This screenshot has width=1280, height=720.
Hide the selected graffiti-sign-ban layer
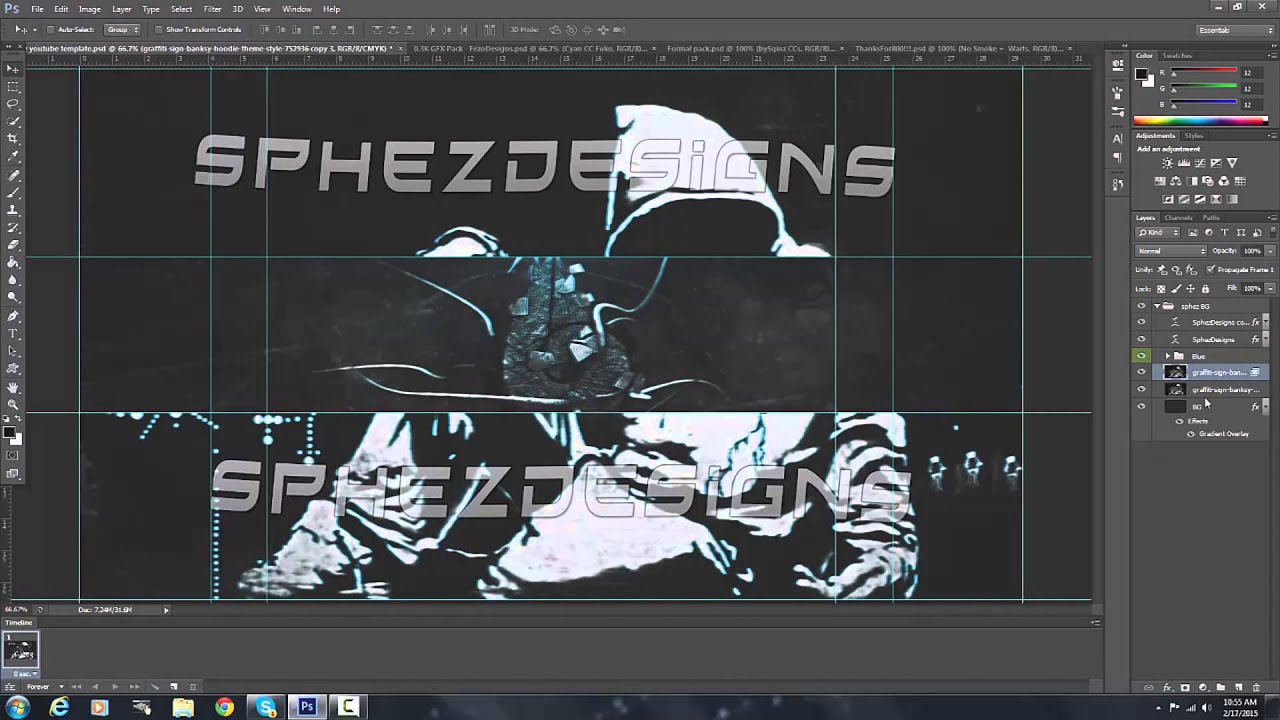[1141, 372]
